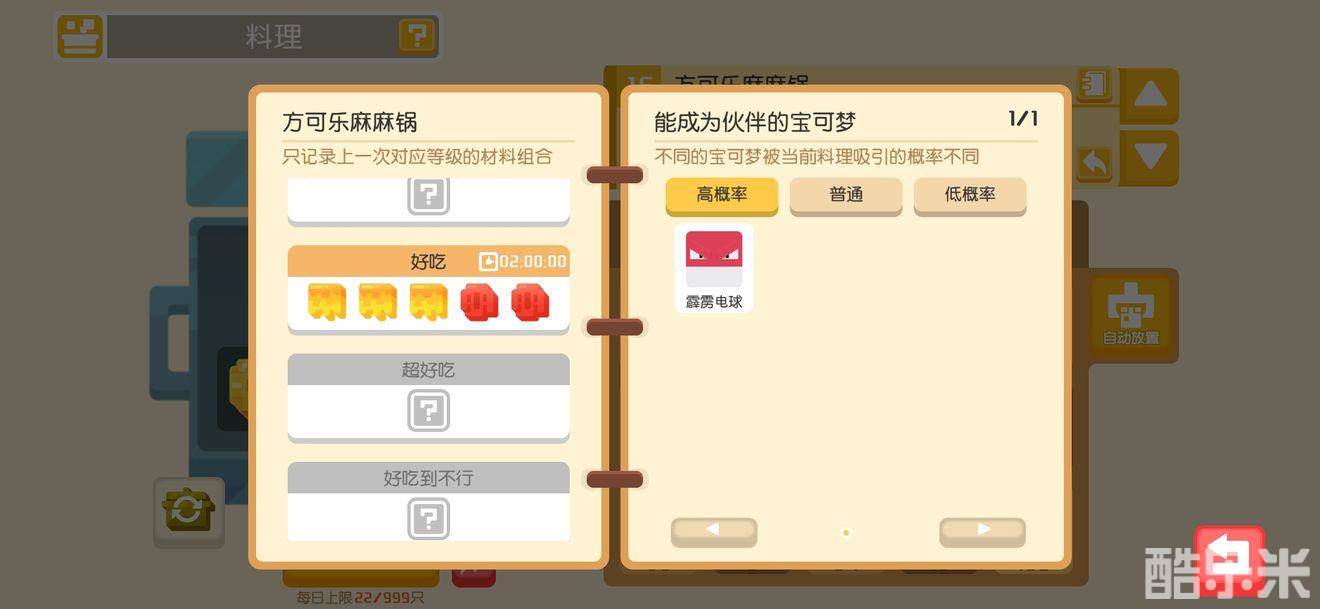
Task: Click the 自动放置 auto-place button
Action: click(x=1131, y=313)
